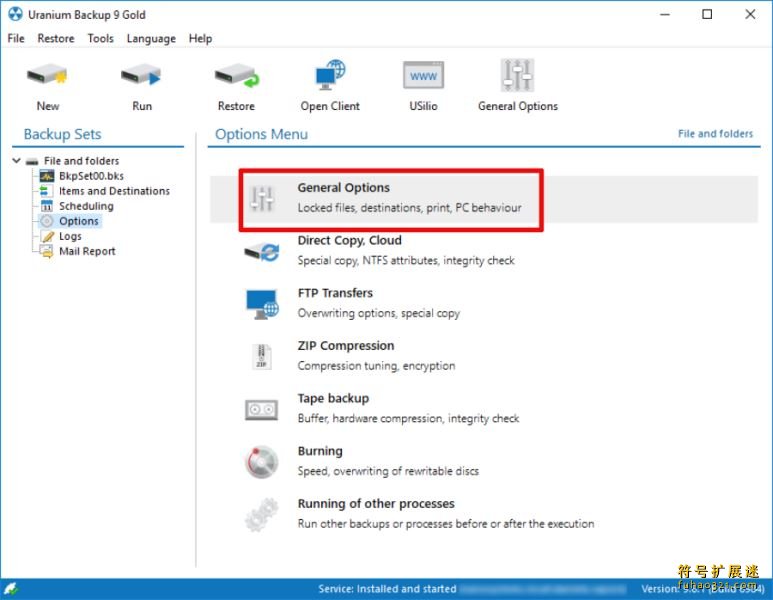Open the FTP Transfers title

335,293
